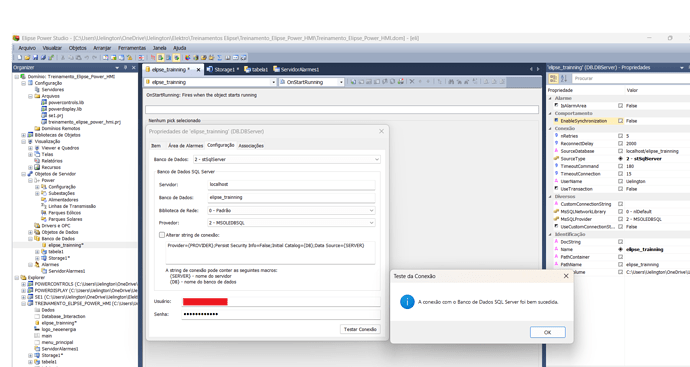This screenshot has height=367, width=690.
Task: Click the Senha password field
Action: tap(281, 314)
